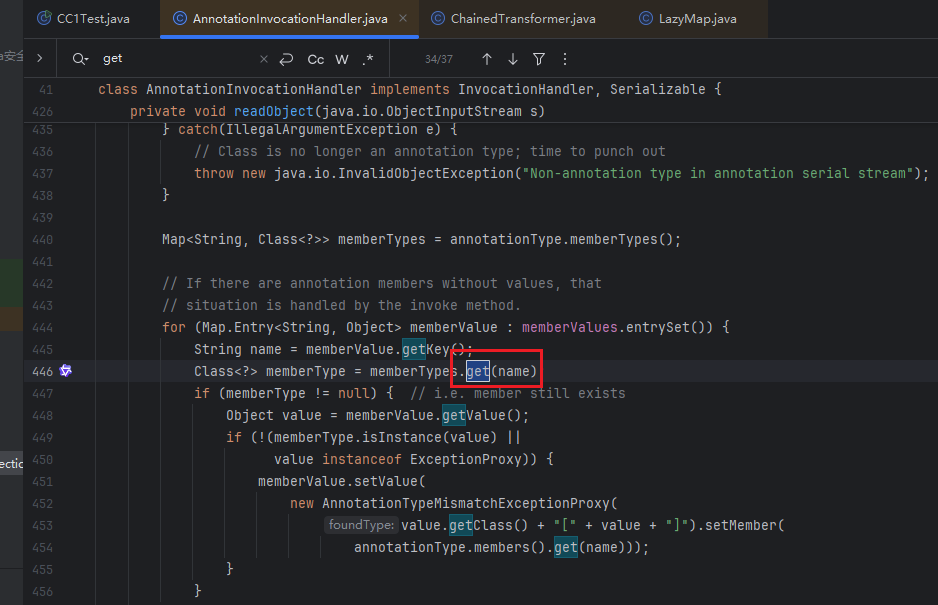Clear the search field text

tap(264, 59)
